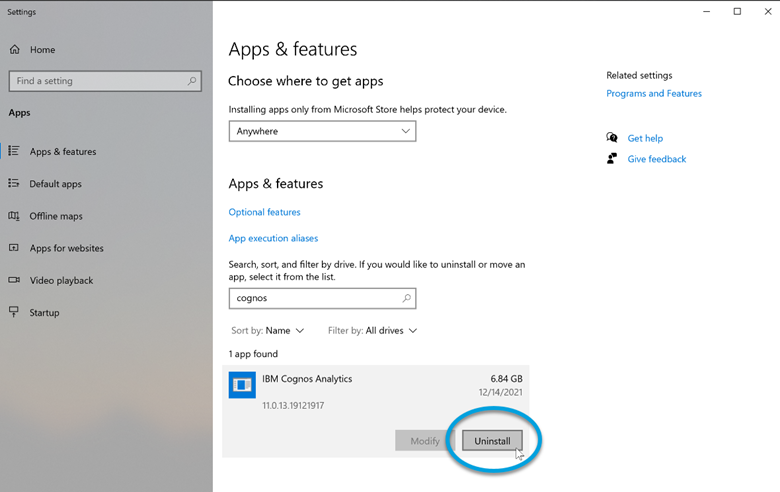The width and height of the screenshot is (780, 492).
Task: Select Apps for websites in sidebar
Action: tap(67, 248)
